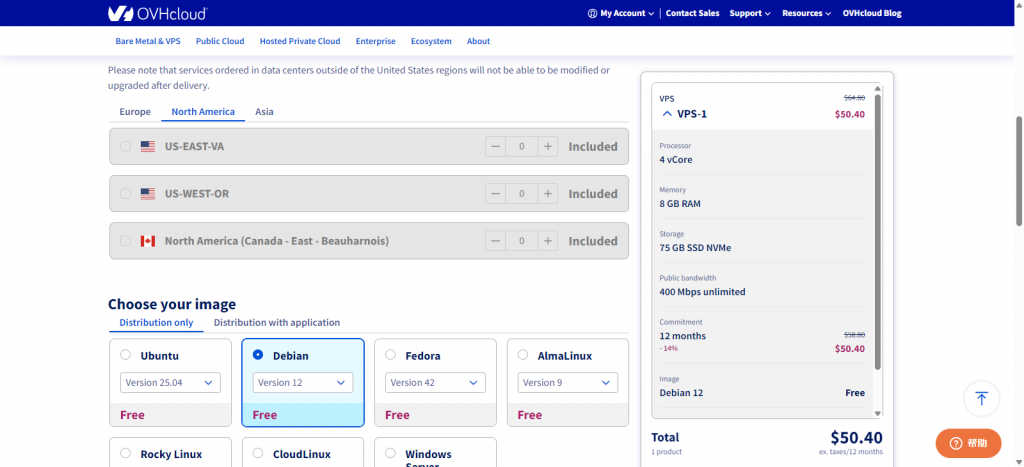Tick the US-WEST-OR checkbox

(125, 193)
